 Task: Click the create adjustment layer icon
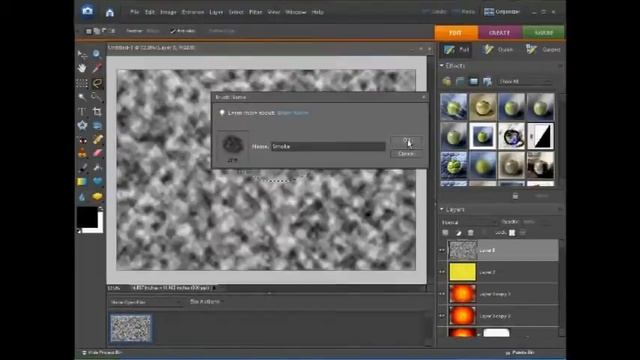(x=458, y=233)
